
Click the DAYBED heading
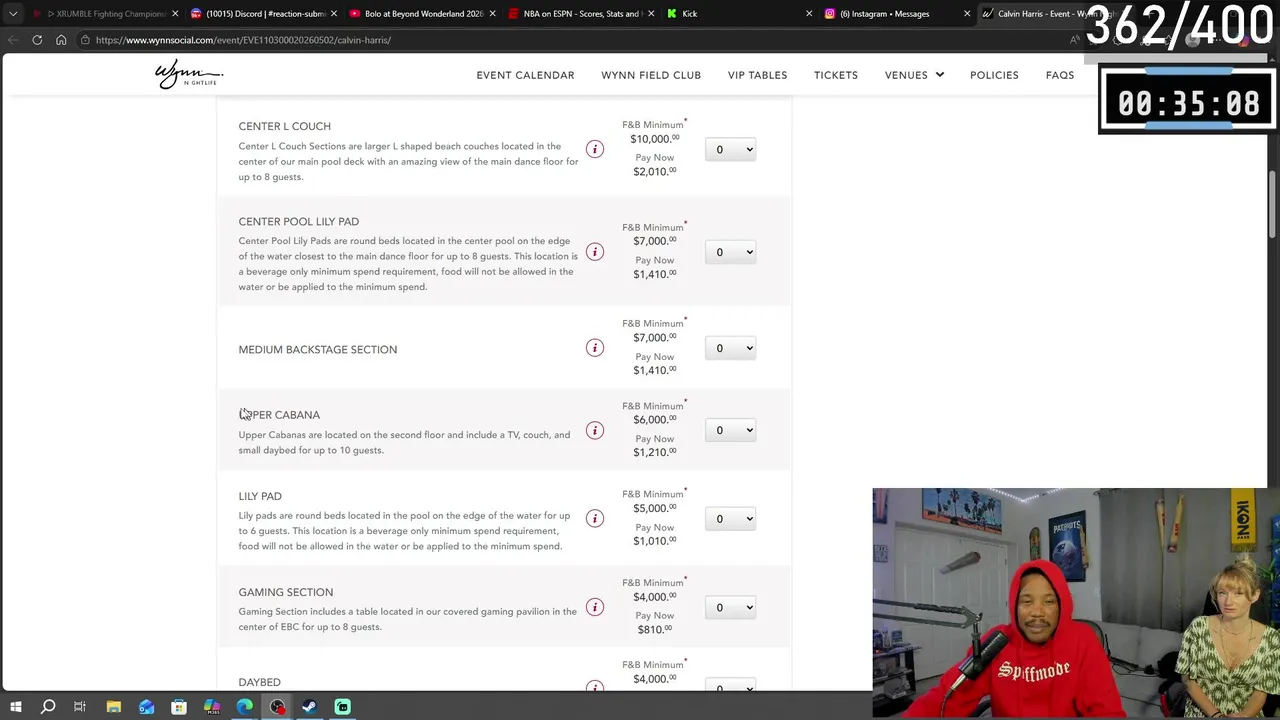(x=259, y=682)
